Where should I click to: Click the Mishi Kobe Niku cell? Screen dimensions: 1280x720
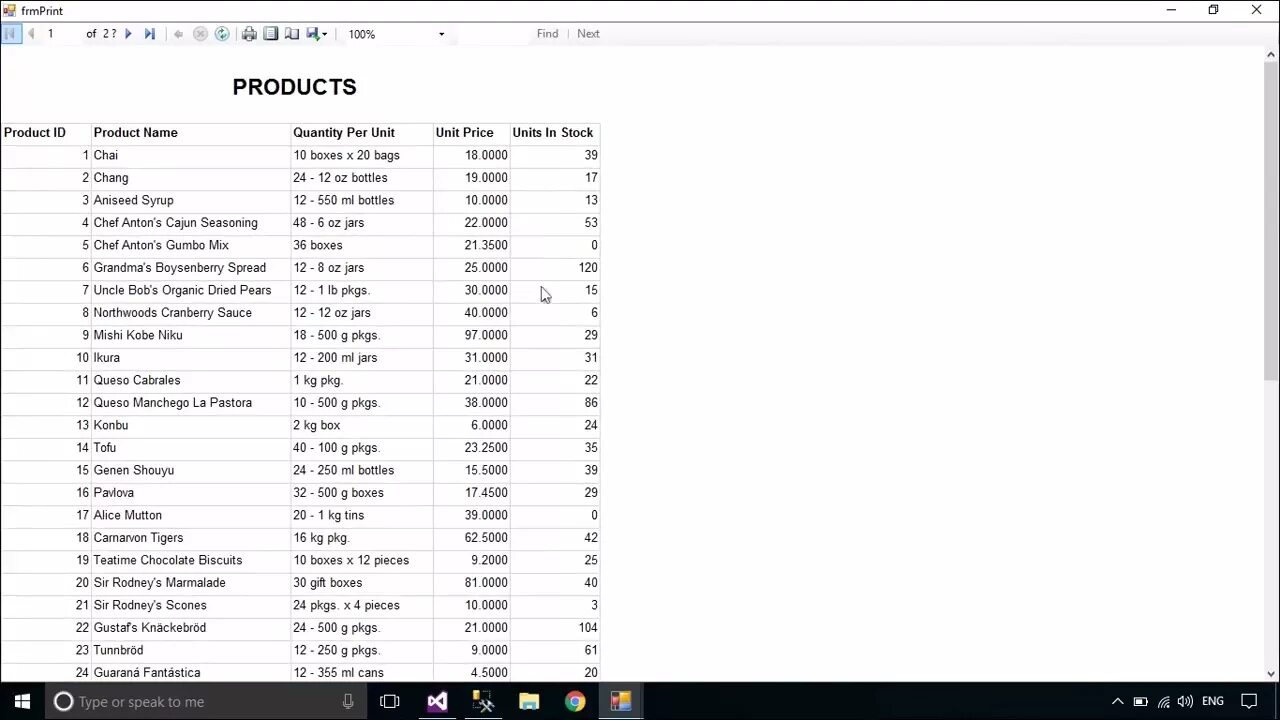(190, 335)
